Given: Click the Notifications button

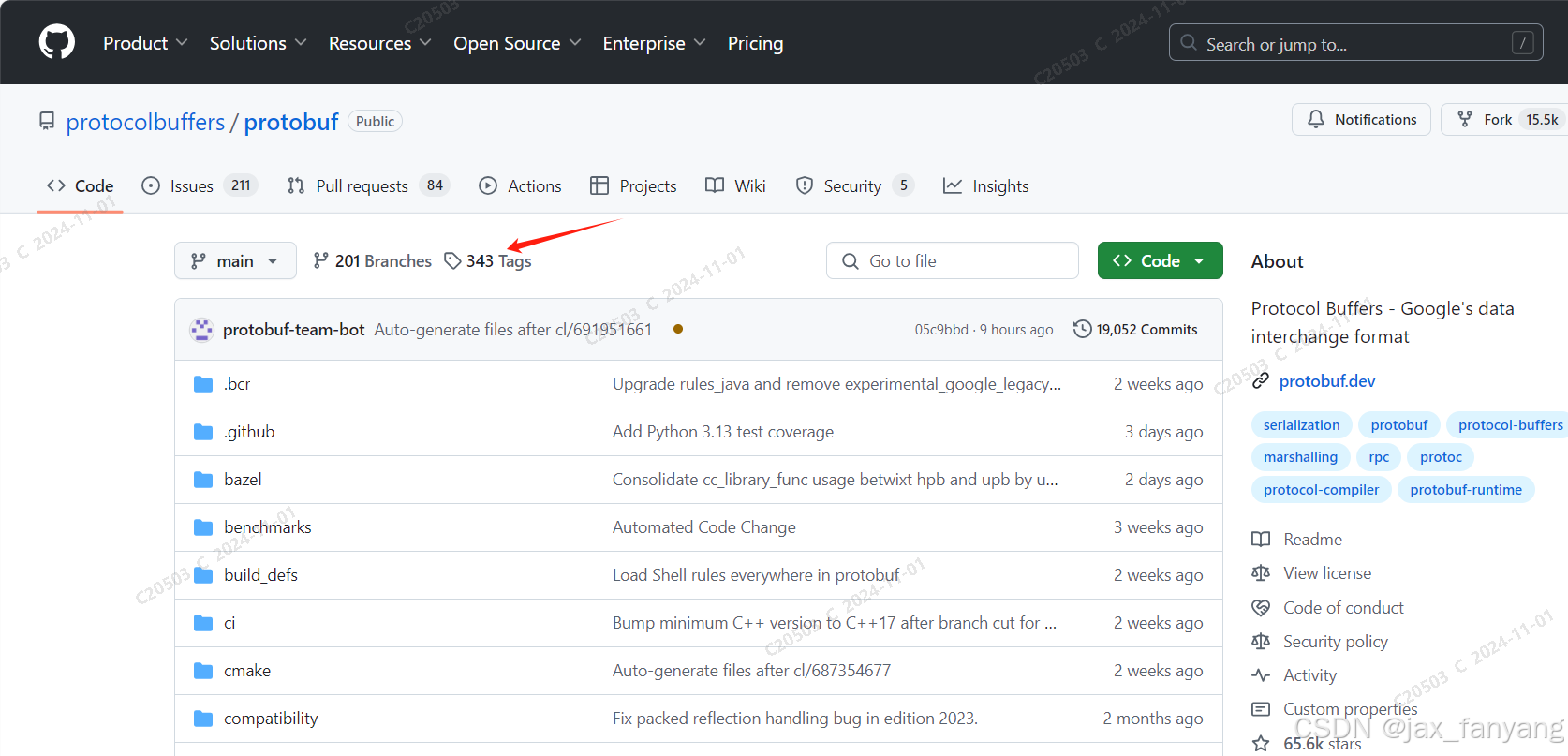Looking at the screenshot, I should [x=1361, y=119].
